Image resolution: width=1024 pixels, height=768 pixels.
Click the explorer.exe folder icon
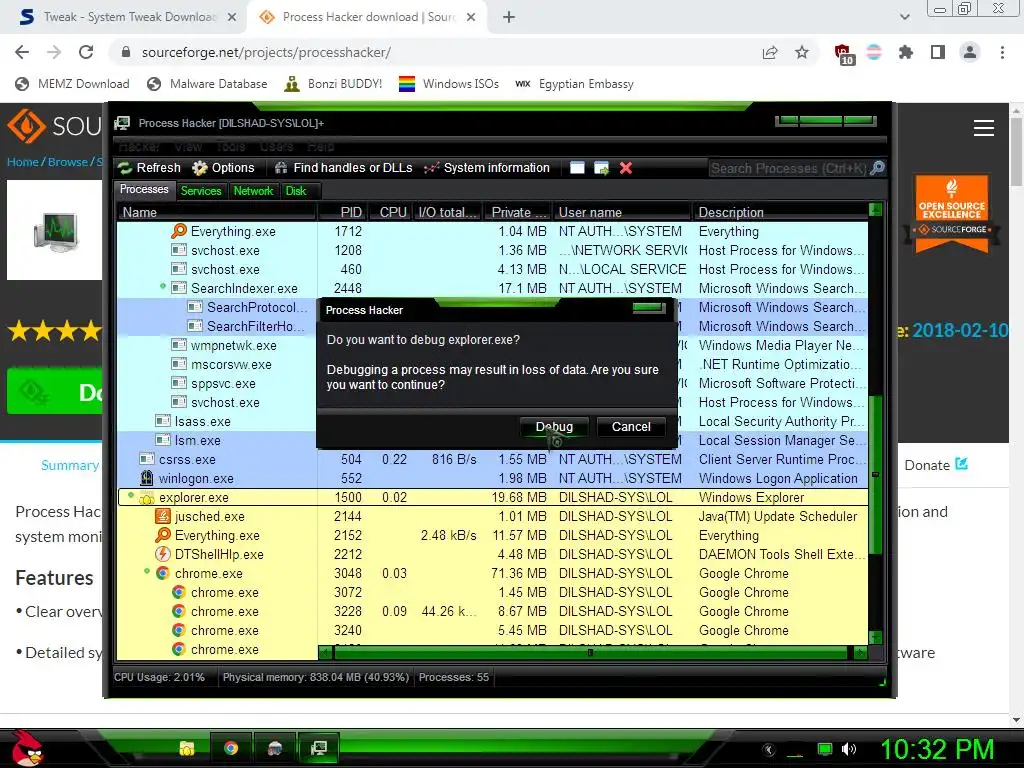point(147,498)
